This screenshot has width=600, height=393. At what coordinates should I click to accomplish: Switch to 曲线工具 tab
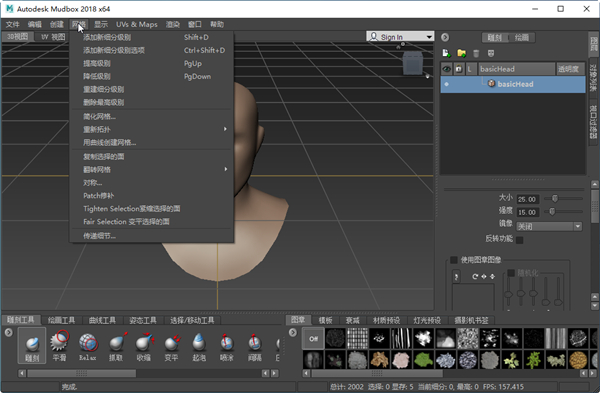point(102,320)
